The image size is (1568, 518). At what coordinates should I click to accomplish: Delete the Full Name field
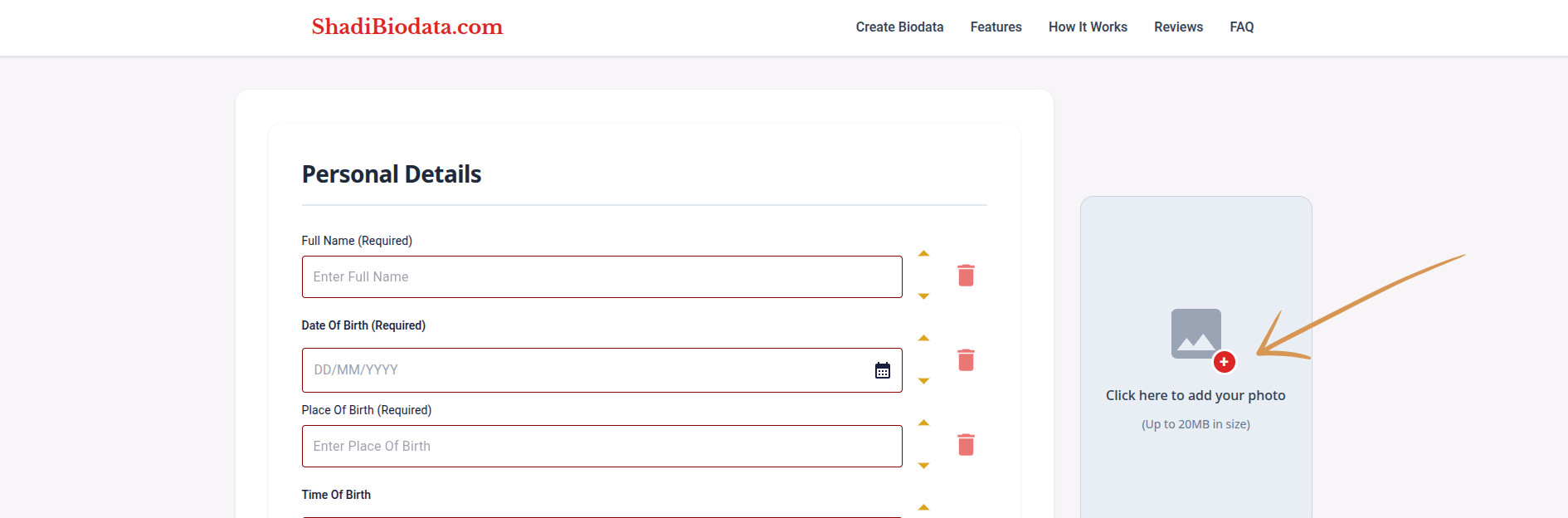(x=966, y=276)
